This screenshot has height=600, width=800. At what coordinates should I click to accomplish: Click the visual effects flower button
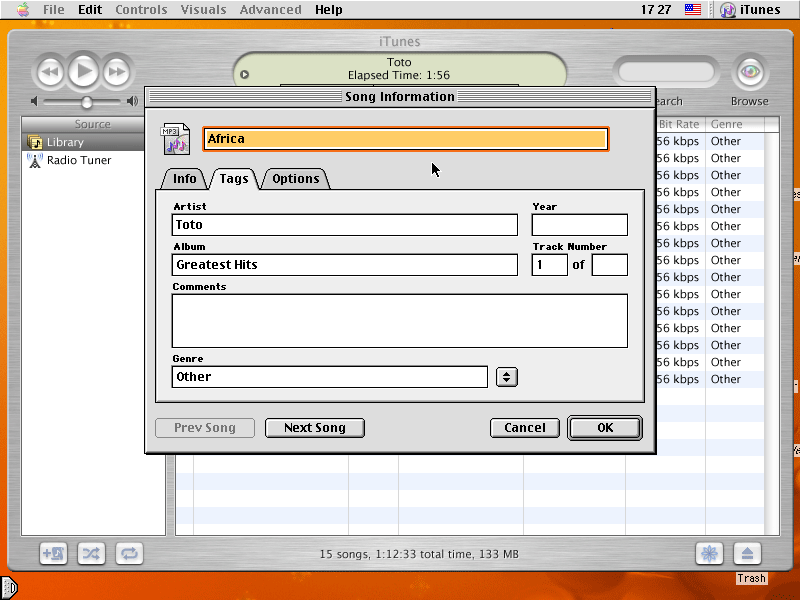[x=709, y=554]
